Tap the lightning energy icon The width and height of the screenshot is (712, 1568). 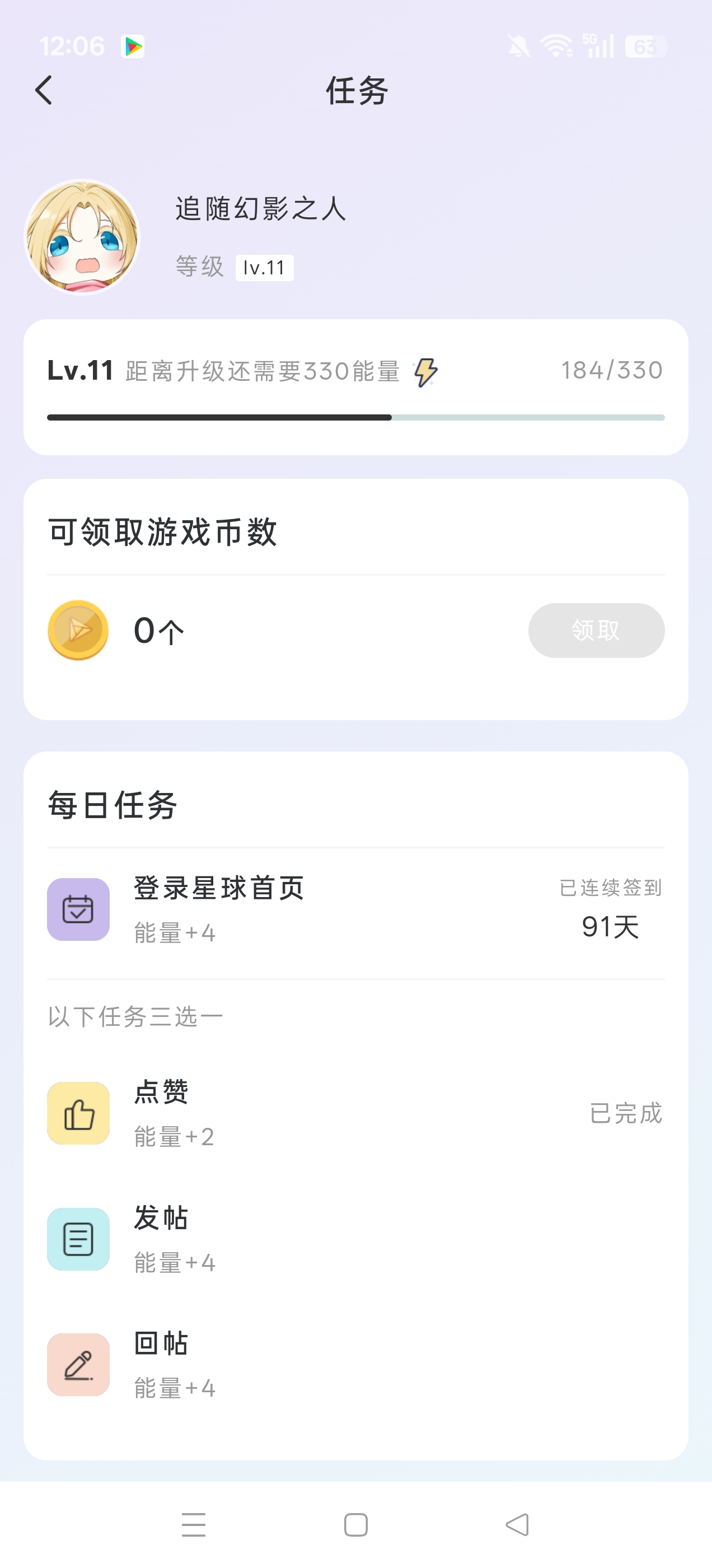point(425,371)
